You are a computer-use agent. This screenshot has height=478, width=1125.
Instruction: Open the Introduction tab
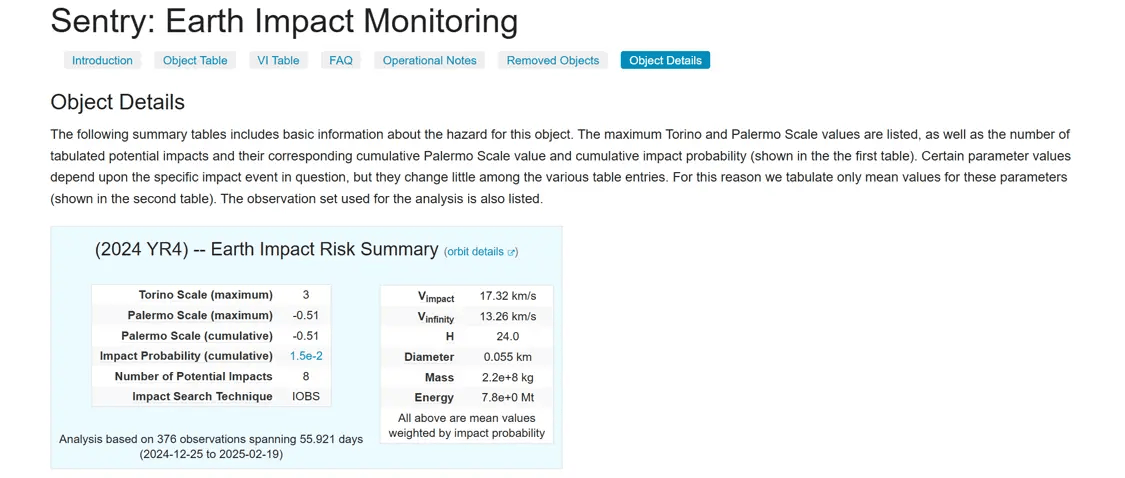pos(102,60)
